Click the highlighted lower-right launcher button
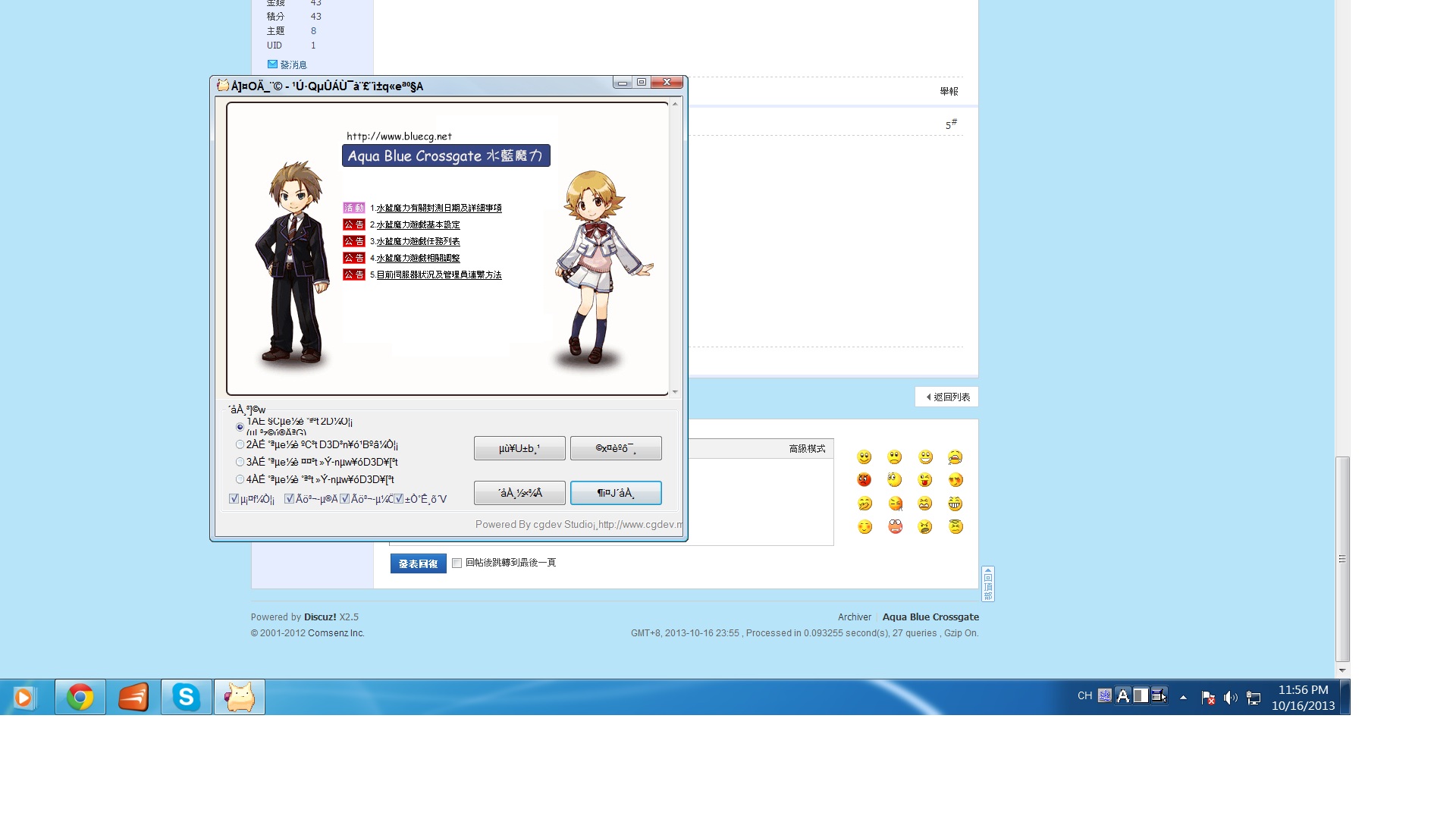This screenshot has height=819, width=1456. 616,493
